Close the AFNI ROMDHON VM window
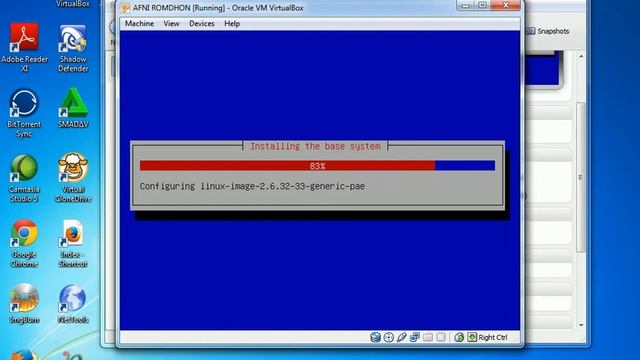The image size is (640, 360). (x=506, y=5)
